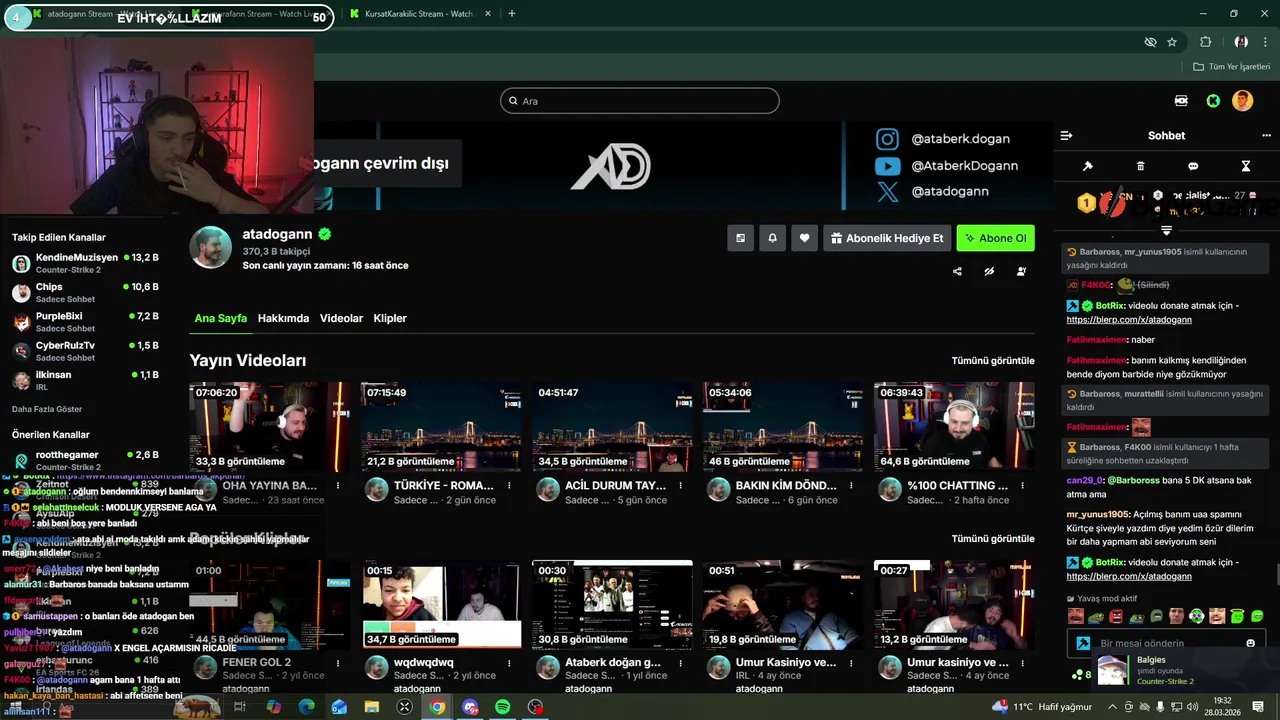Open the Klipler tab
1280x720 pixels.
tap(390, 318)
